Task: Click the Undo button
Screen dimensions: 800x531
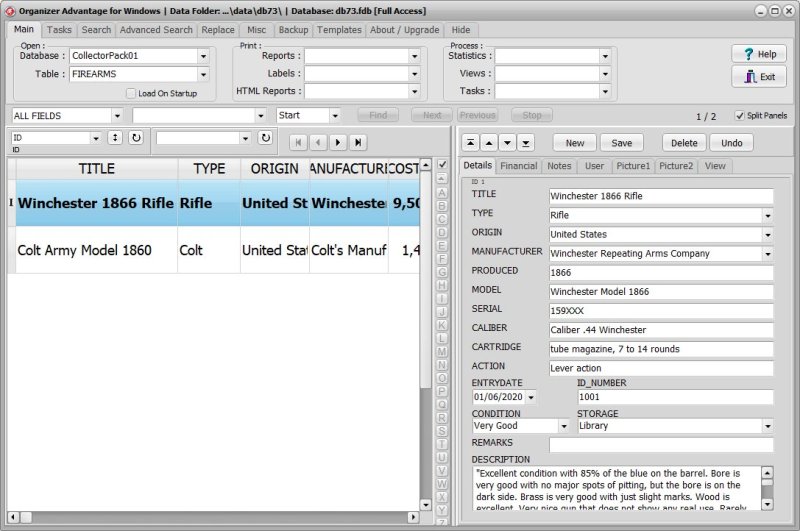Action: point(732,143)
